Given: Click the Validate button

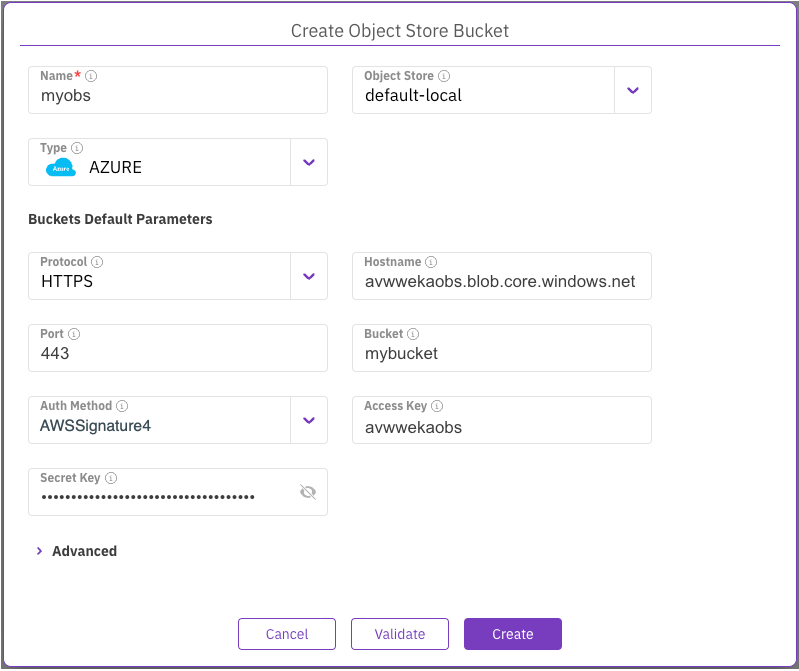Looking at the screenshot, I should pos(400,634).
